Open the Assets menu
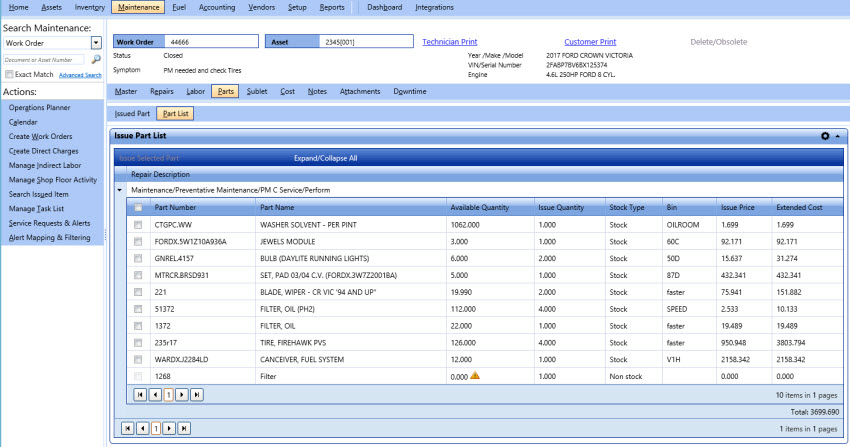The image size is (850, 447). 51,7
